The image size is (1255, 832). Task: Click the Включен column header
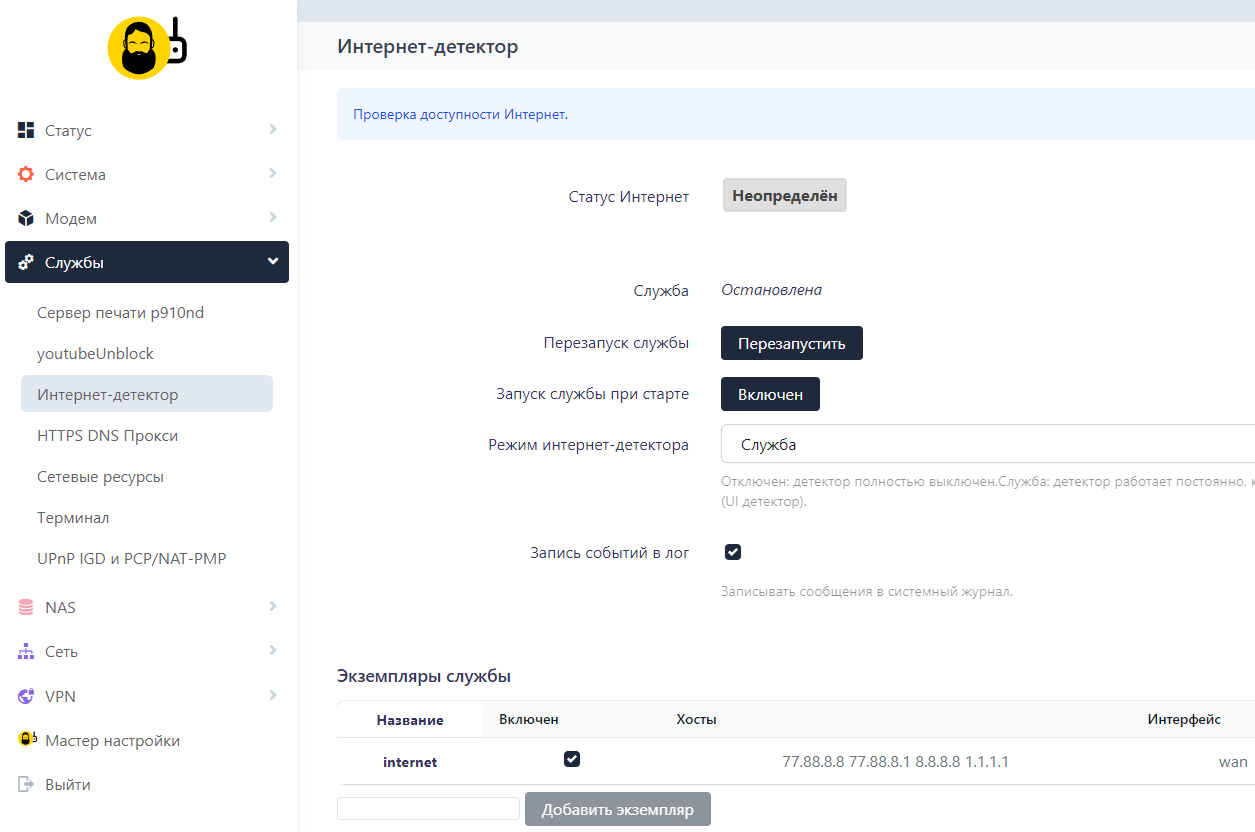click(x=529, y=719)
